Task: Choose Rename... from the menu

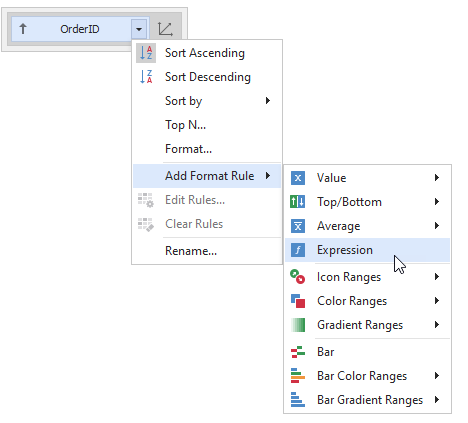Action: pos(207,251)
